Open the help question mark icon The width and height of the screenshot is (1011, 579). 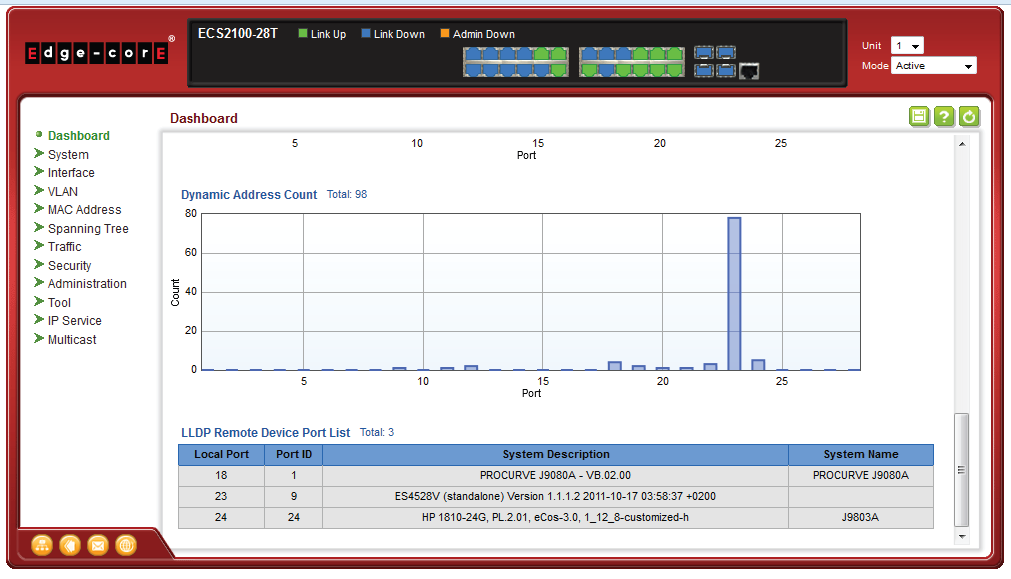tap(944, 116)
